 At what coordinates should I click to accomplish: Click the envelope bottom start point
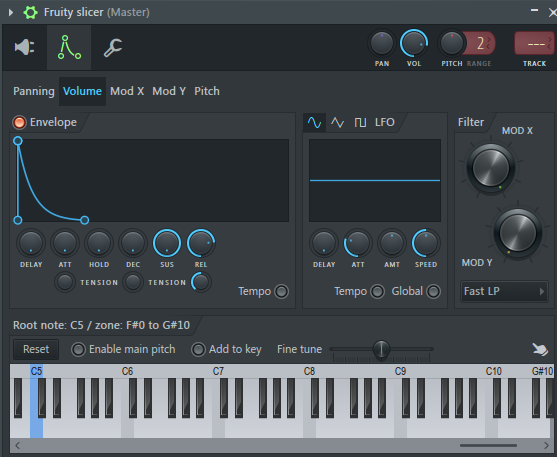tap(18, 220)
